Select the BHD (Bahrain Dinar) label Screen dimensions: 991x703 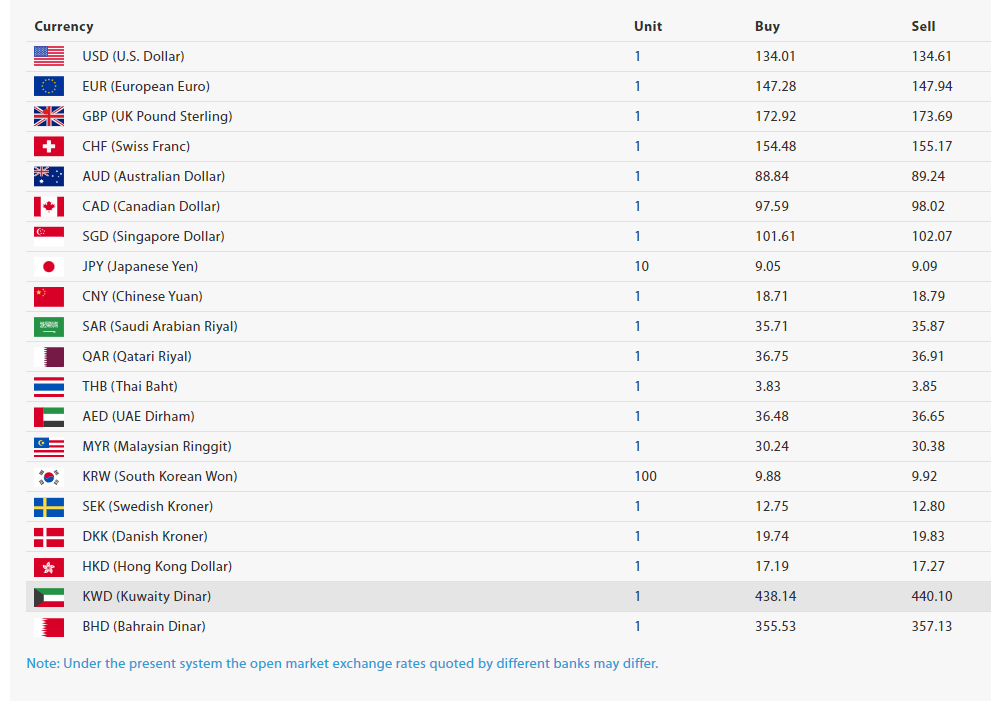click(x=144, y=626)
